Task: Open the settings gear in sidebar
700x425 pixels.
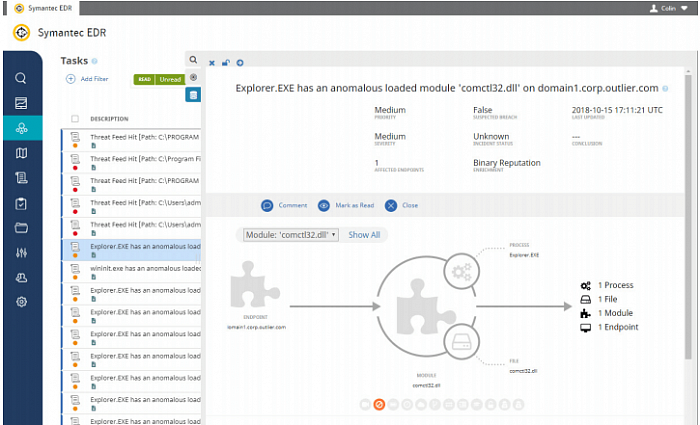Action: 21,302
